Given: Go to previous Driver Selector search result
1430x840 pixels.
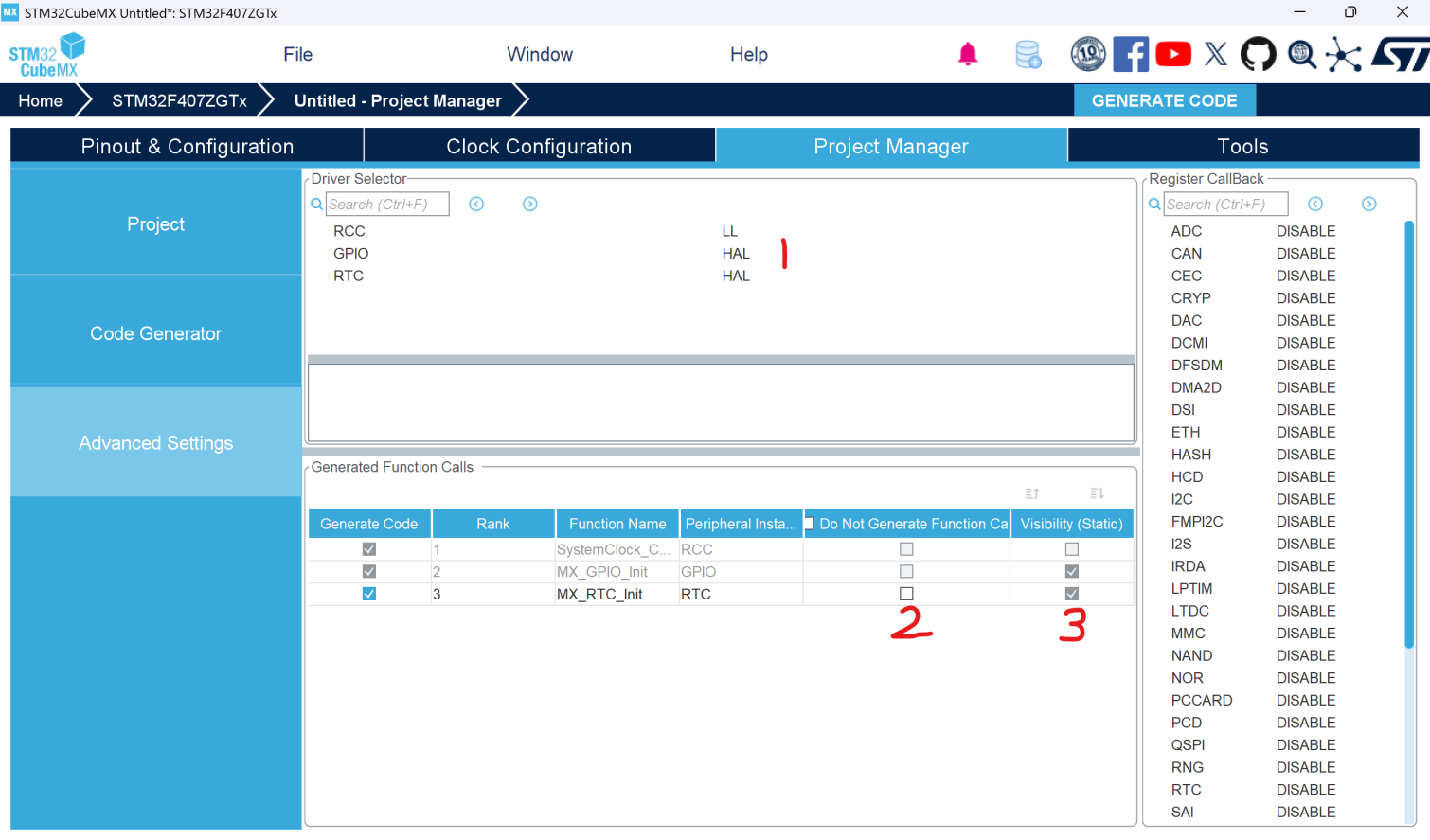Looking at the screenshot, I should click(x=476, y=204).
